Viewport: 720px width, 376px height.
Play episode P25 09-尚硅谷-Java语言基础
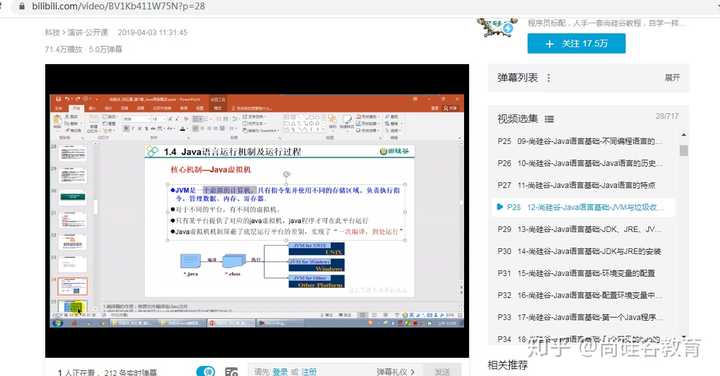point(579,141)
